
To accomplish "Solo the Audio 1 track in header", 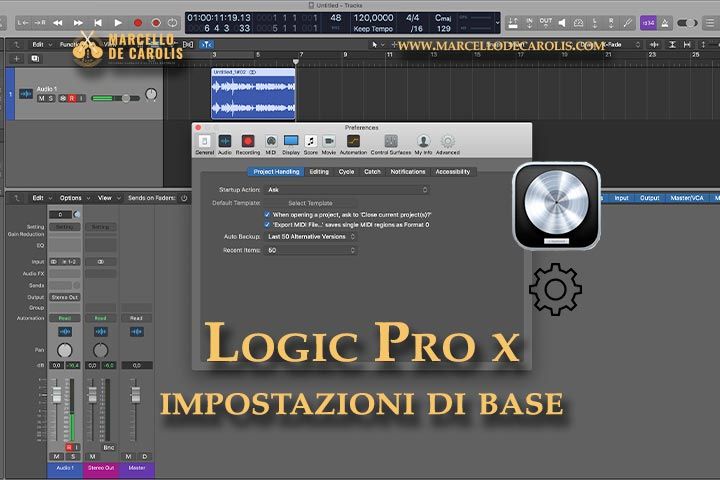I will (51, 98).
